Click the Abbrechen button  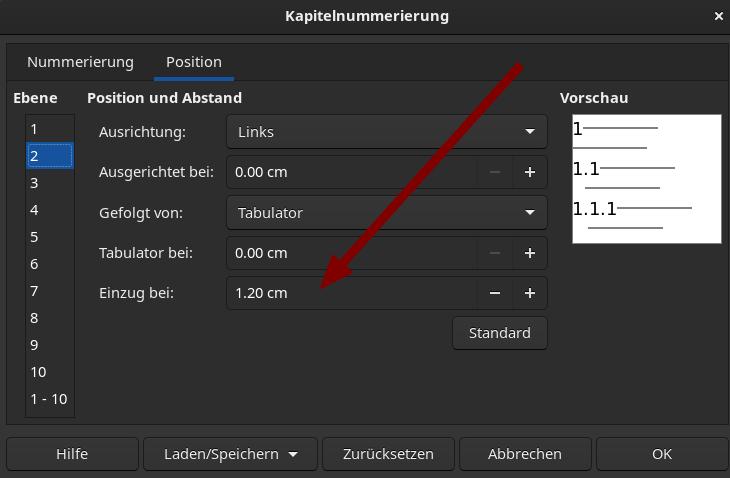[x=525, y=454]
